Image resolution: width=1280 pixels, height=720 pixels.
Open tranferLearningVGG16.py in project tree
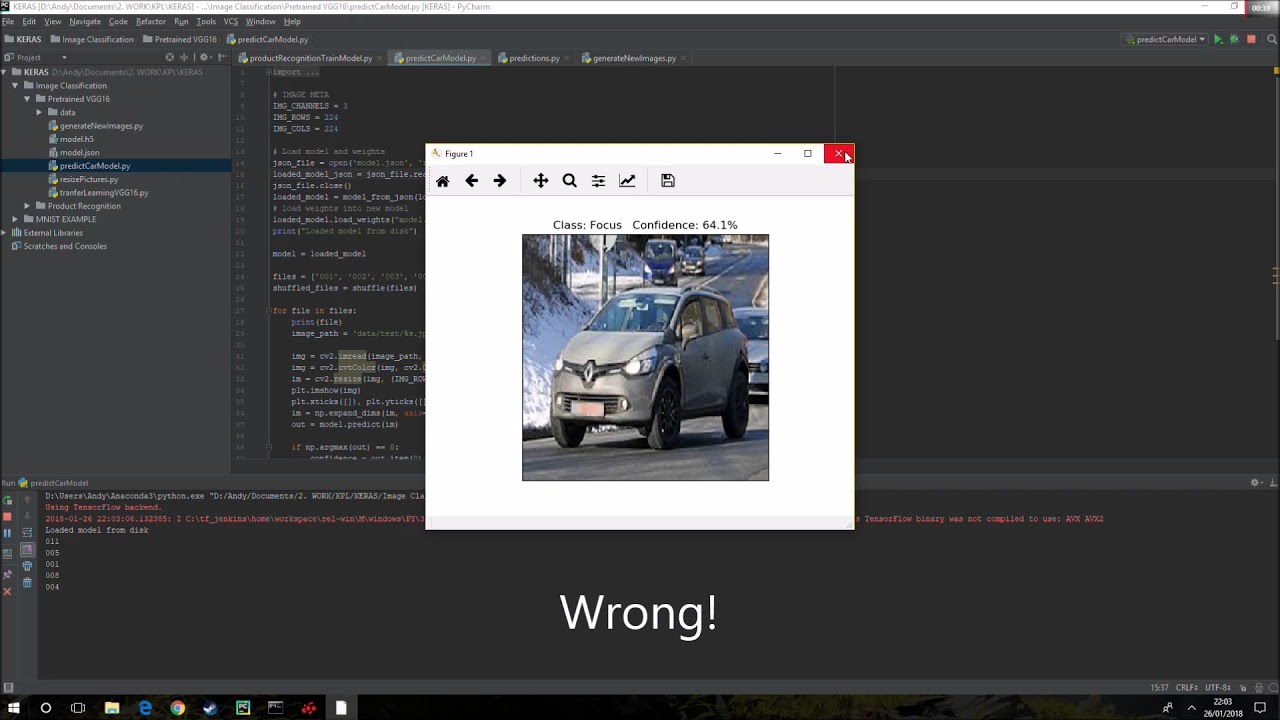pos(103,192)
